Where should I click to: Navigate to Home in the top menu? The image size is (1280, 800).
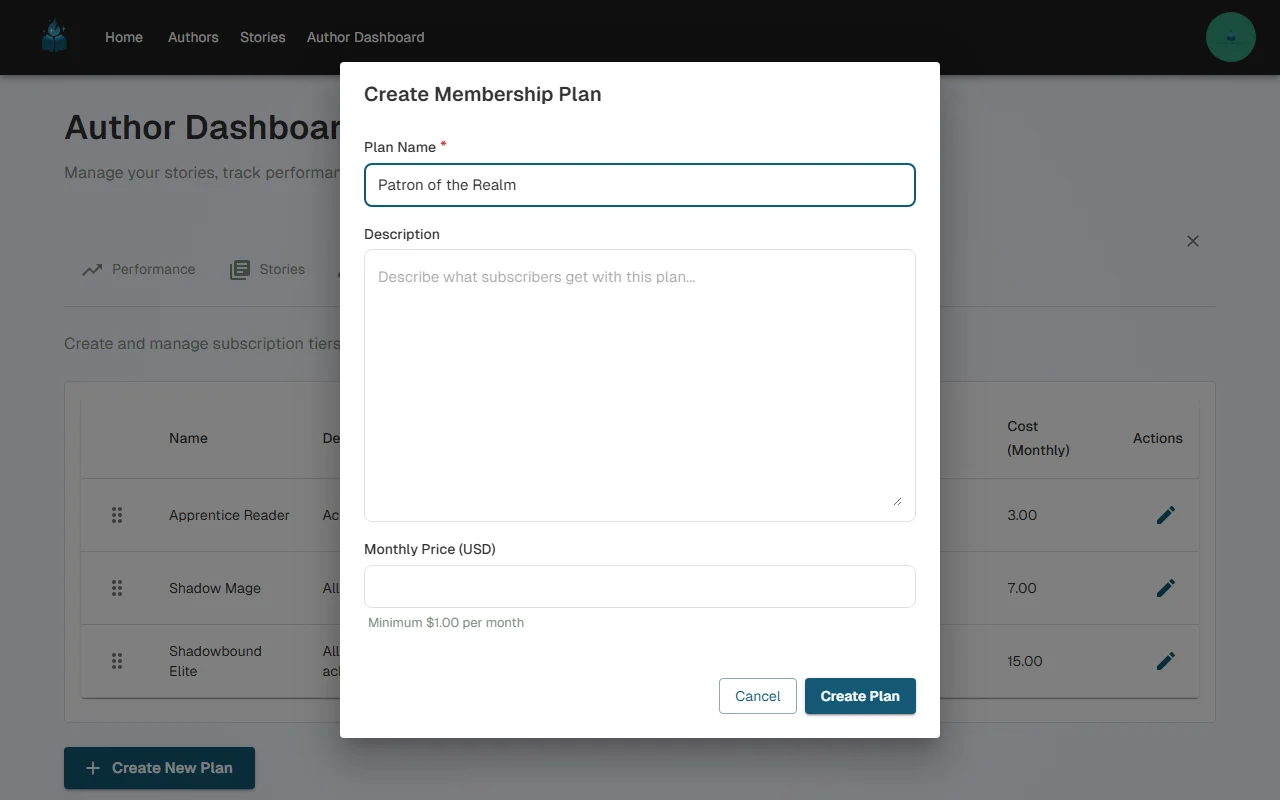click(124, 37)
